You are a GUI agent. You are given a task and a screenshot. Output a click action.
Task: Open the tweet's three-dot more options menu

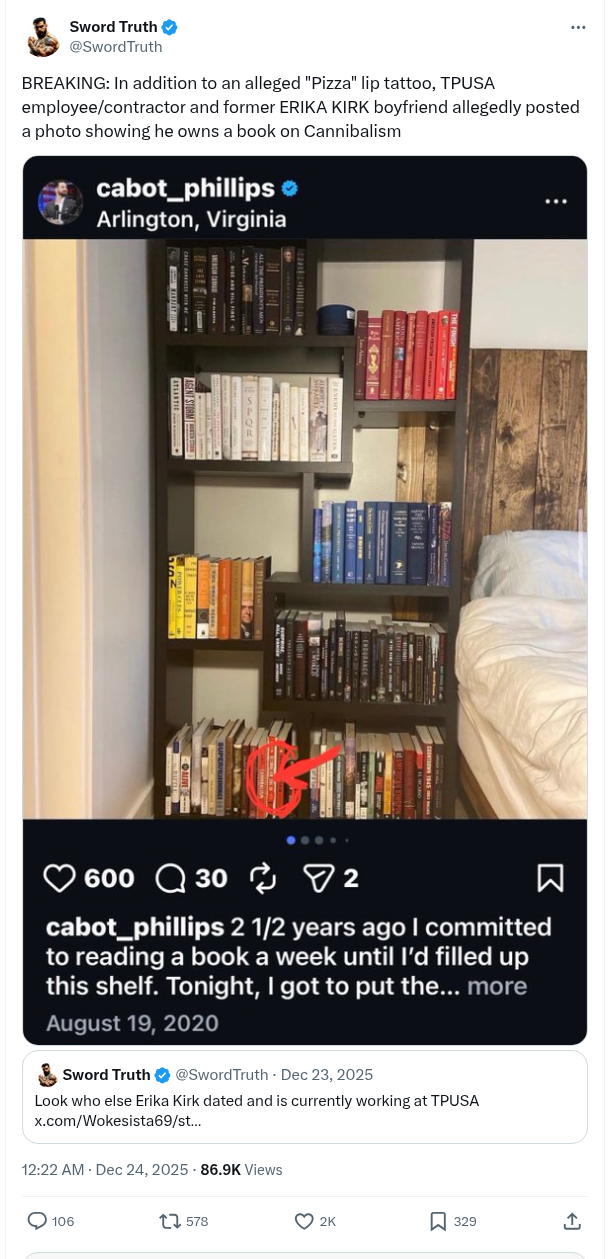pos(578,27)
